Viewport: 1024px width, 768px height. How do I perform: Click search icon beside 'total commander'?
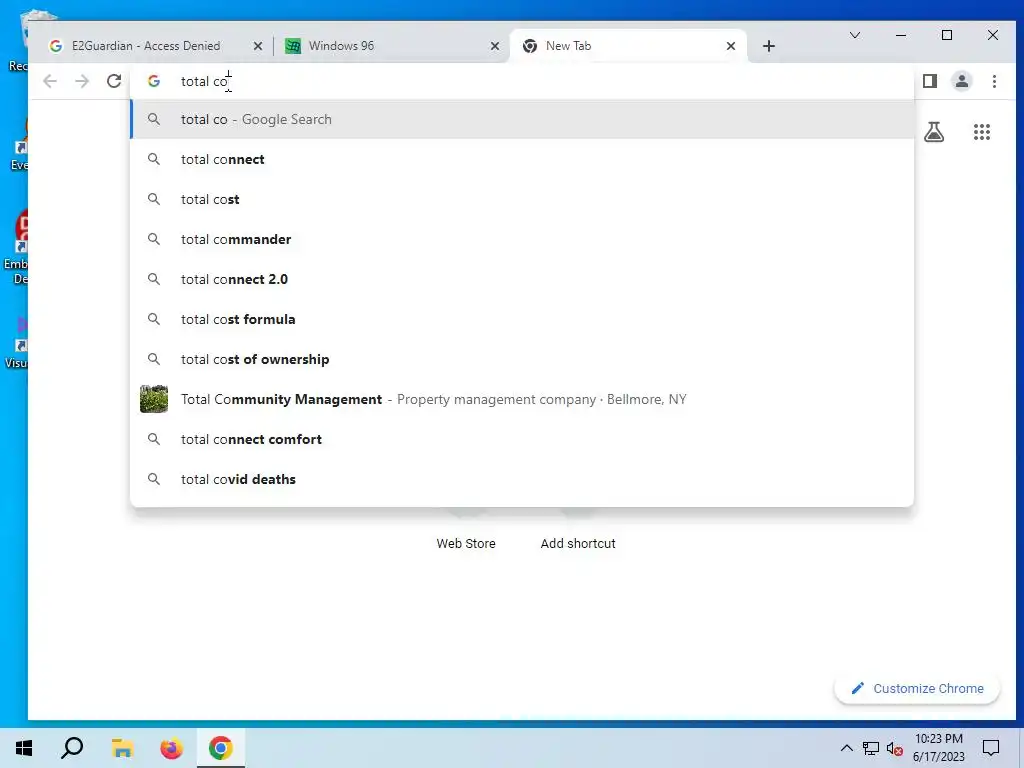coord(153,239)
